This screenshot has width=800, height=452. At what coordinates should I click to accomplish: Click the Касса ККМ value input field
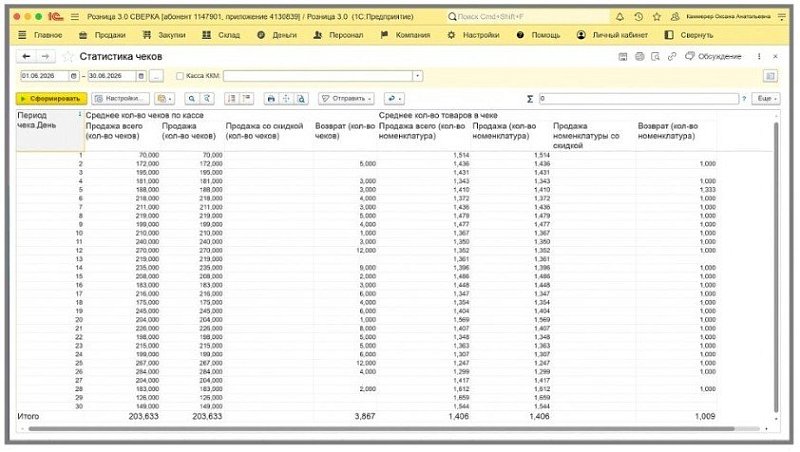(317, 76)
